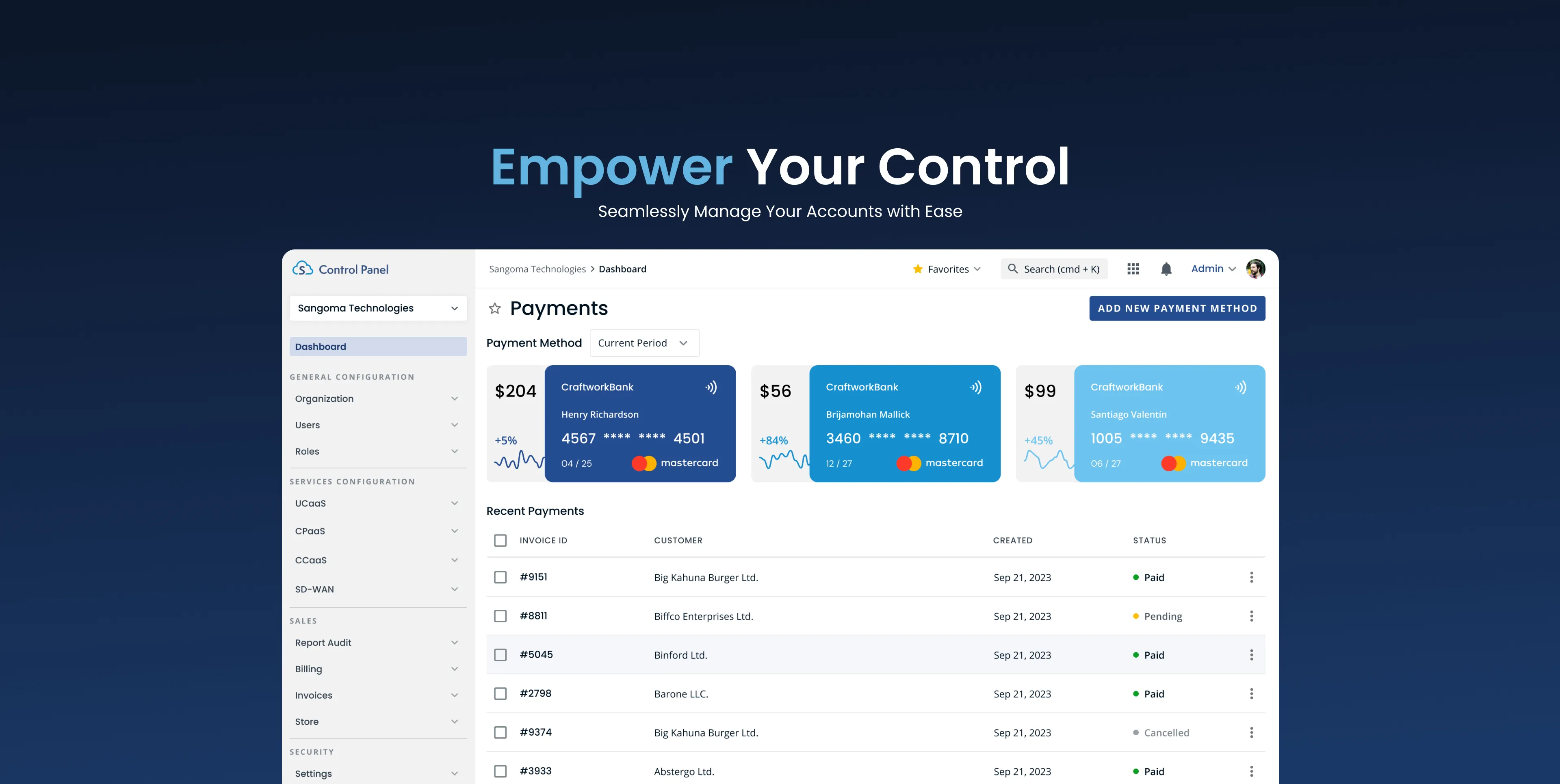This screenshot has width=1560, height=784.
Task: Click the grid/apps icon in header
Action: 1133,268
